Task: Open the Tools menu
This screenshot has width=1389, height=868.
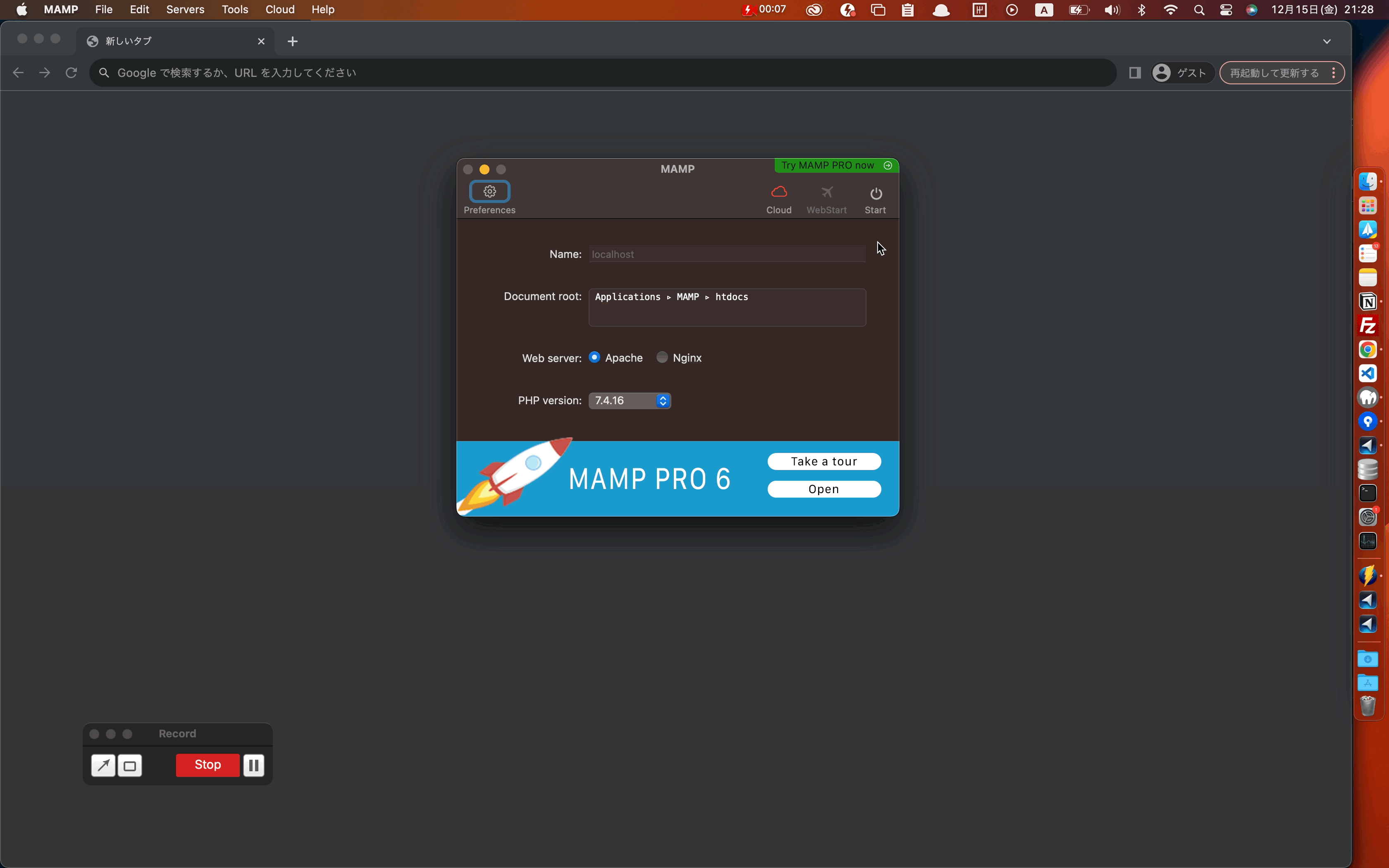Action: point(235,10)
